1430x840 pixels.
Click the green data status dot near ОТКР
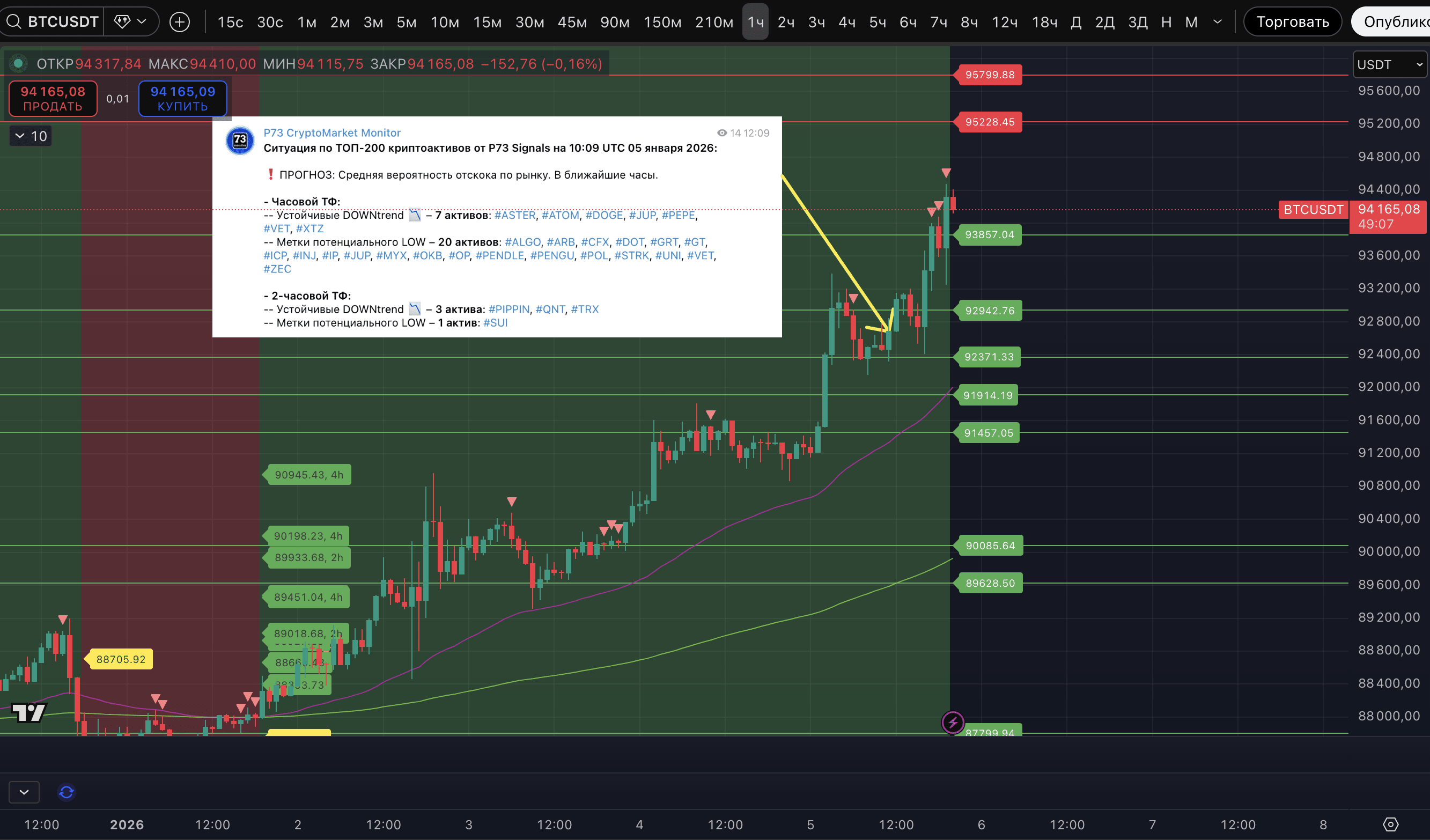pyautogui.click(x=18, y=64)
